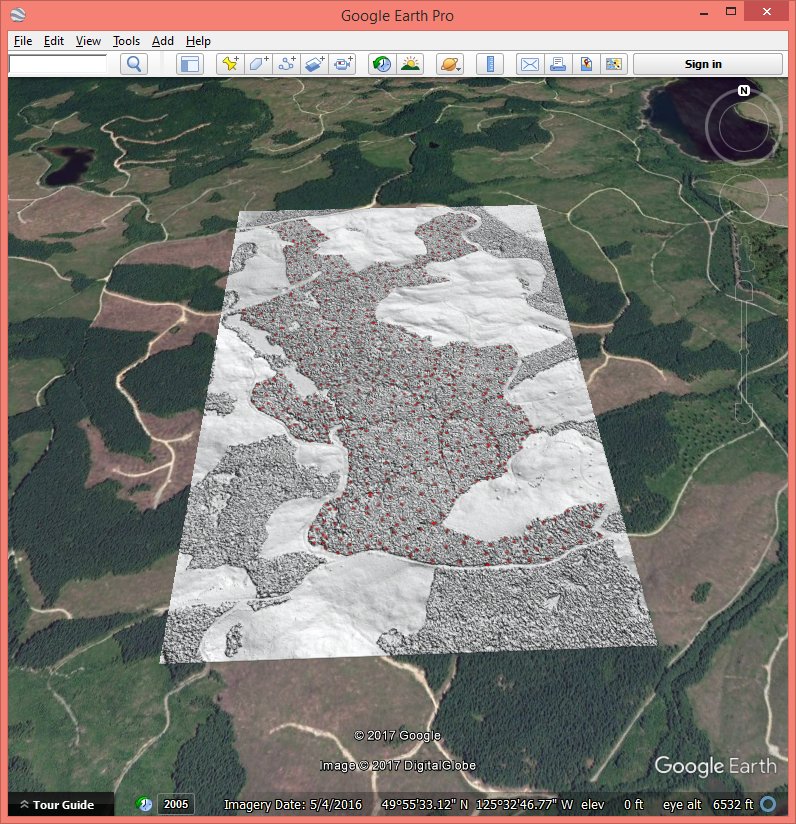
Task: Print the current map view
Action: tap(558, 64)
